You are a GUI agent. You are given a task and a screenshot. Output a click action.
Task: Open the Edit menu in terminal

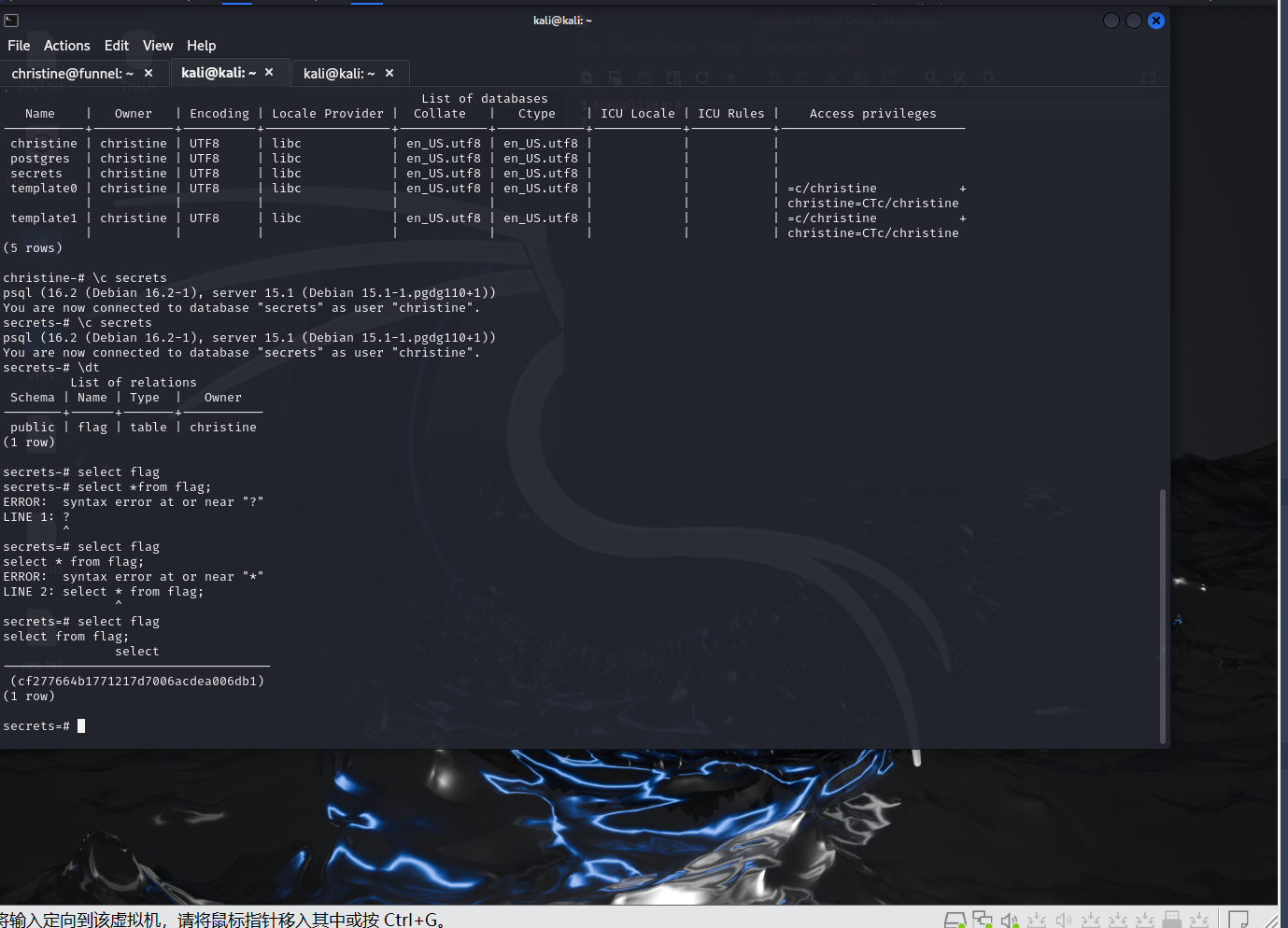coord(117,45)
